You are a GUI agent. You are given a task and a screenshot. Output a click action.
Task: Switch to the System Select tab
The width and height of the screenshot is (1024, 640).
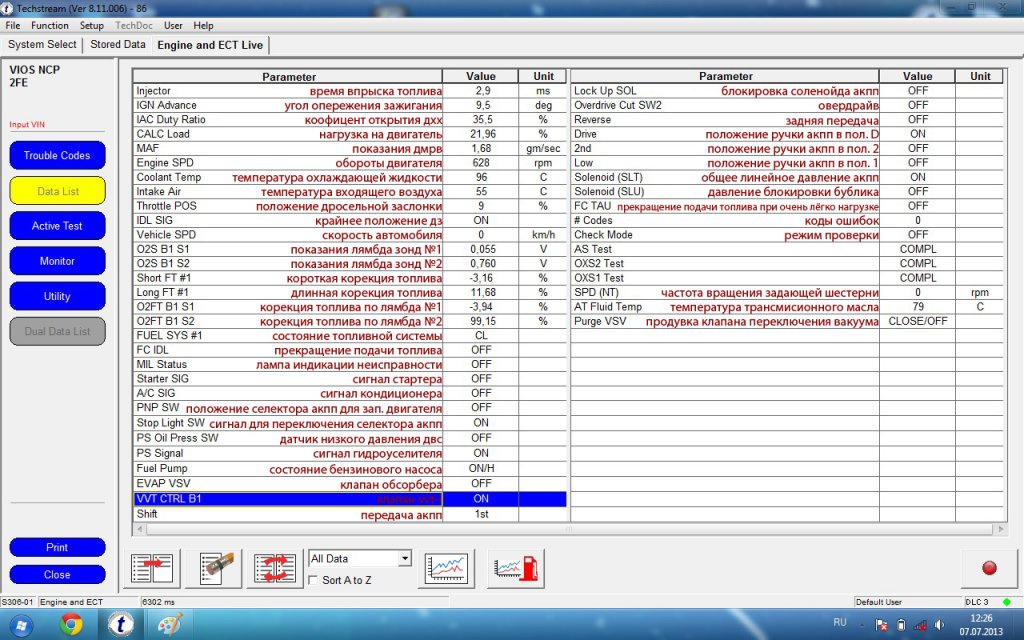[42, 45]
